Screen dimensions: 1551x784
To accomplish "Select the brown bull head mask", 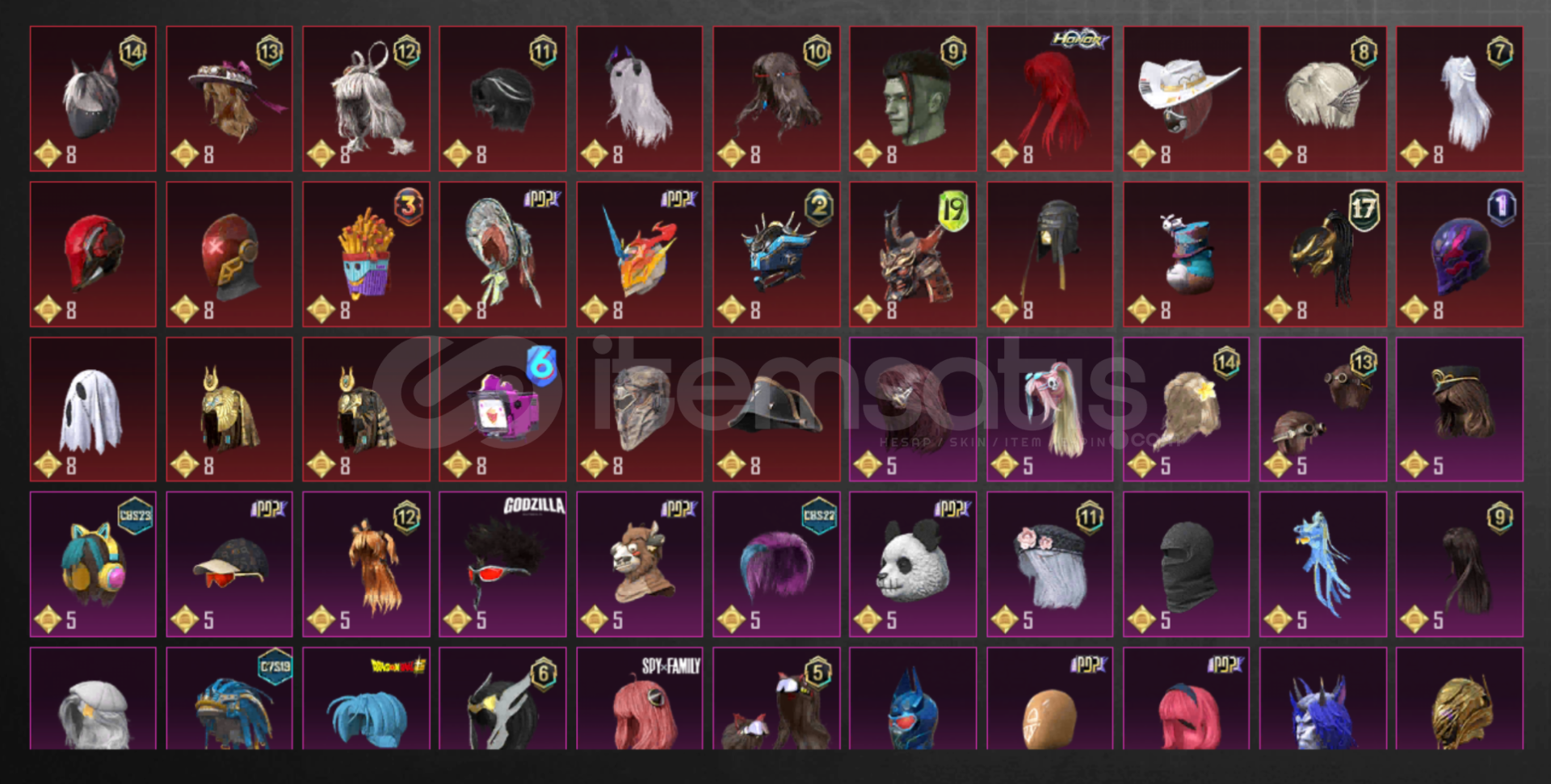I will (x=639, y=564).
